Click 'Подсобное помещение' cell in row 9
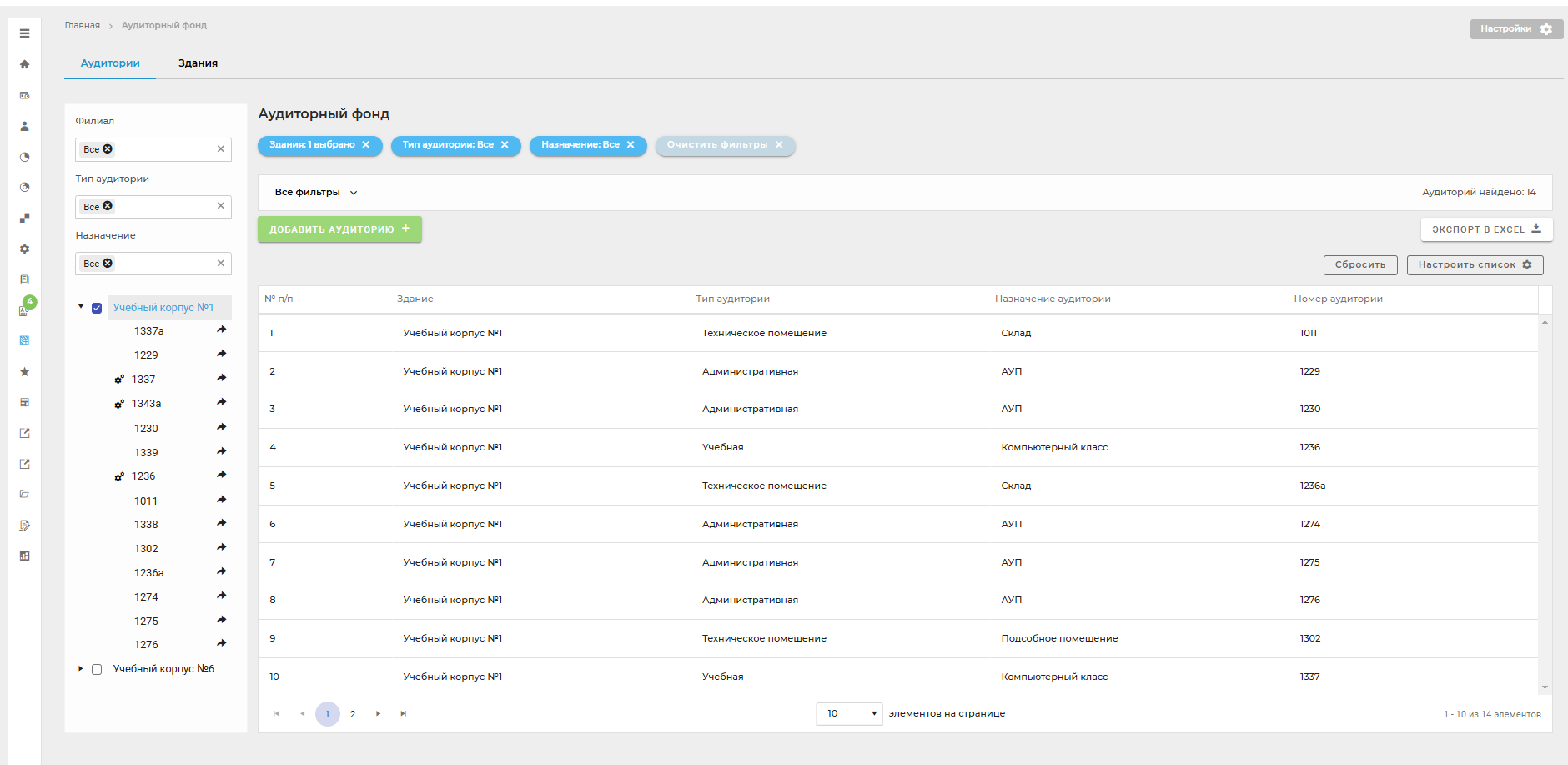 1059,639
